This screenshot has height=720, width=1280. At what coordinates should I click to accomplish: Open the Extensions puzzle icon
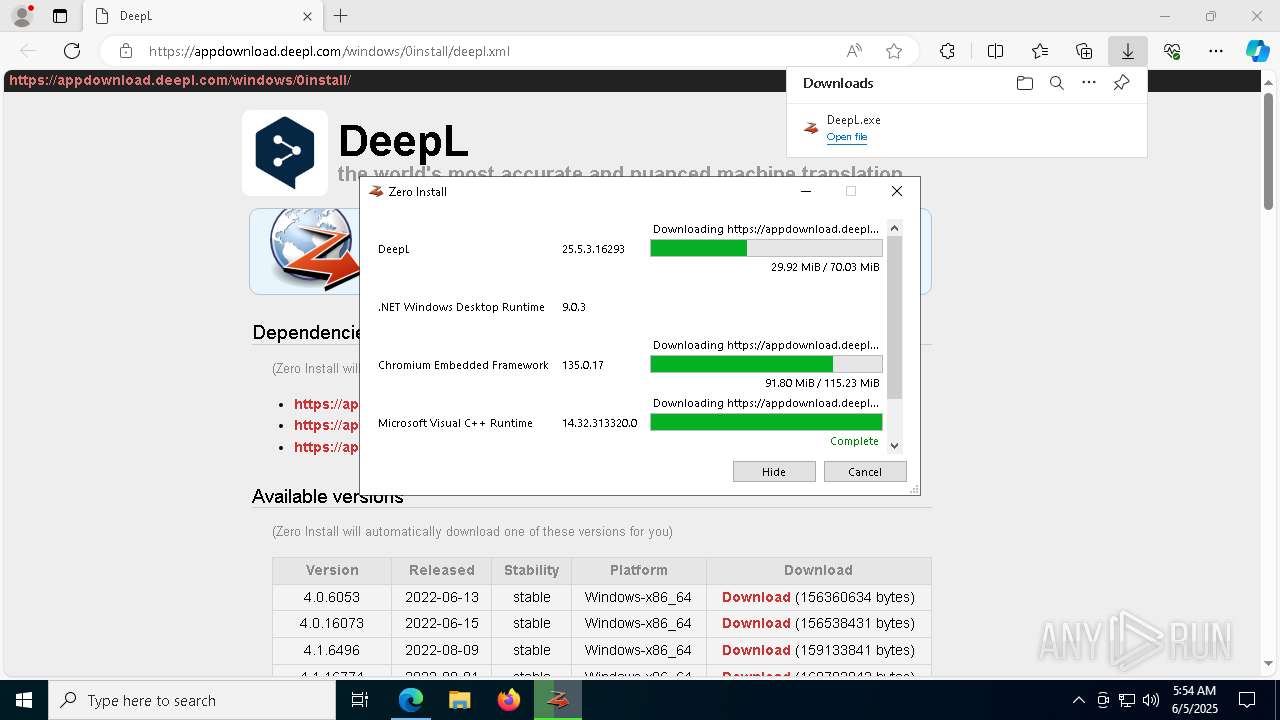pos(947,51)
